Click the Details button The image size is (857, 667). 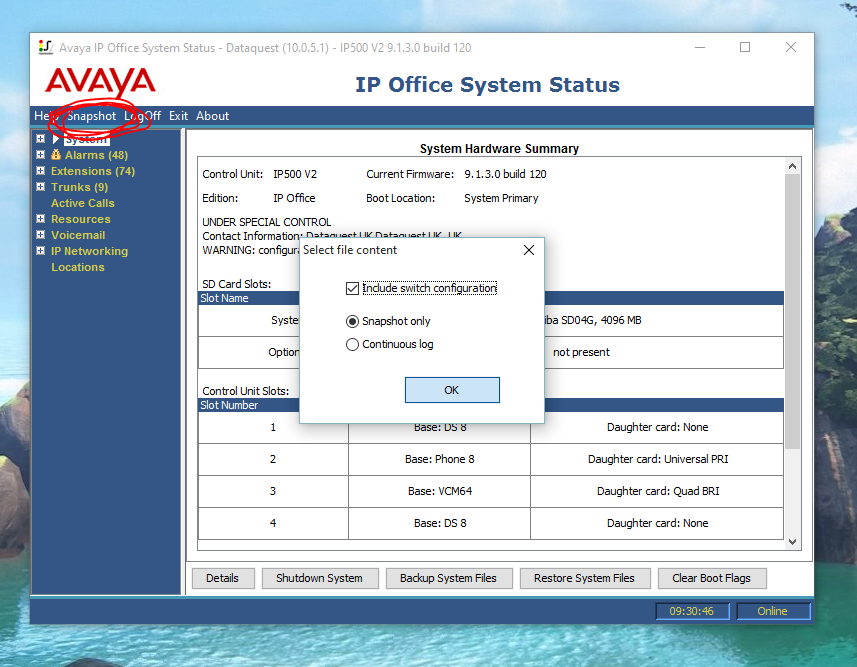coord(223,578)
